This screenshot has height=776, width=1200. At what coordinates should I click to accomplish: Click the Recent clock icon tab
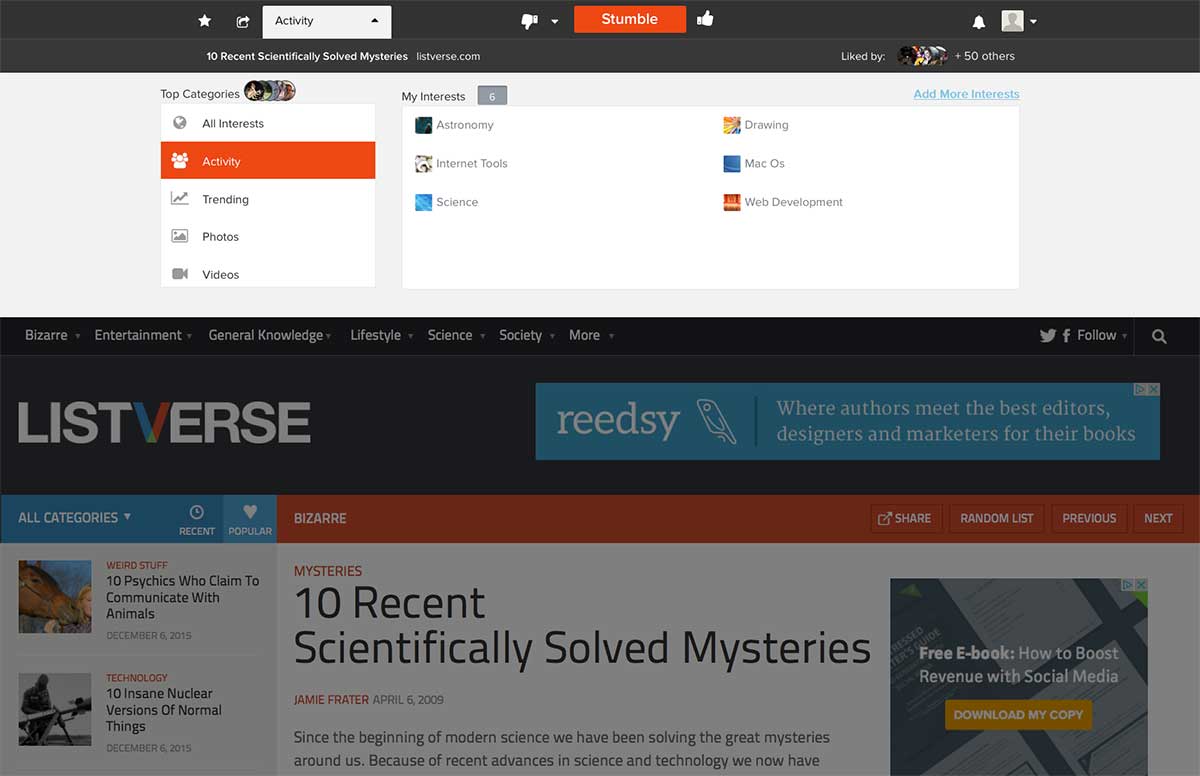pyautogui.click(x=197, y=519)
